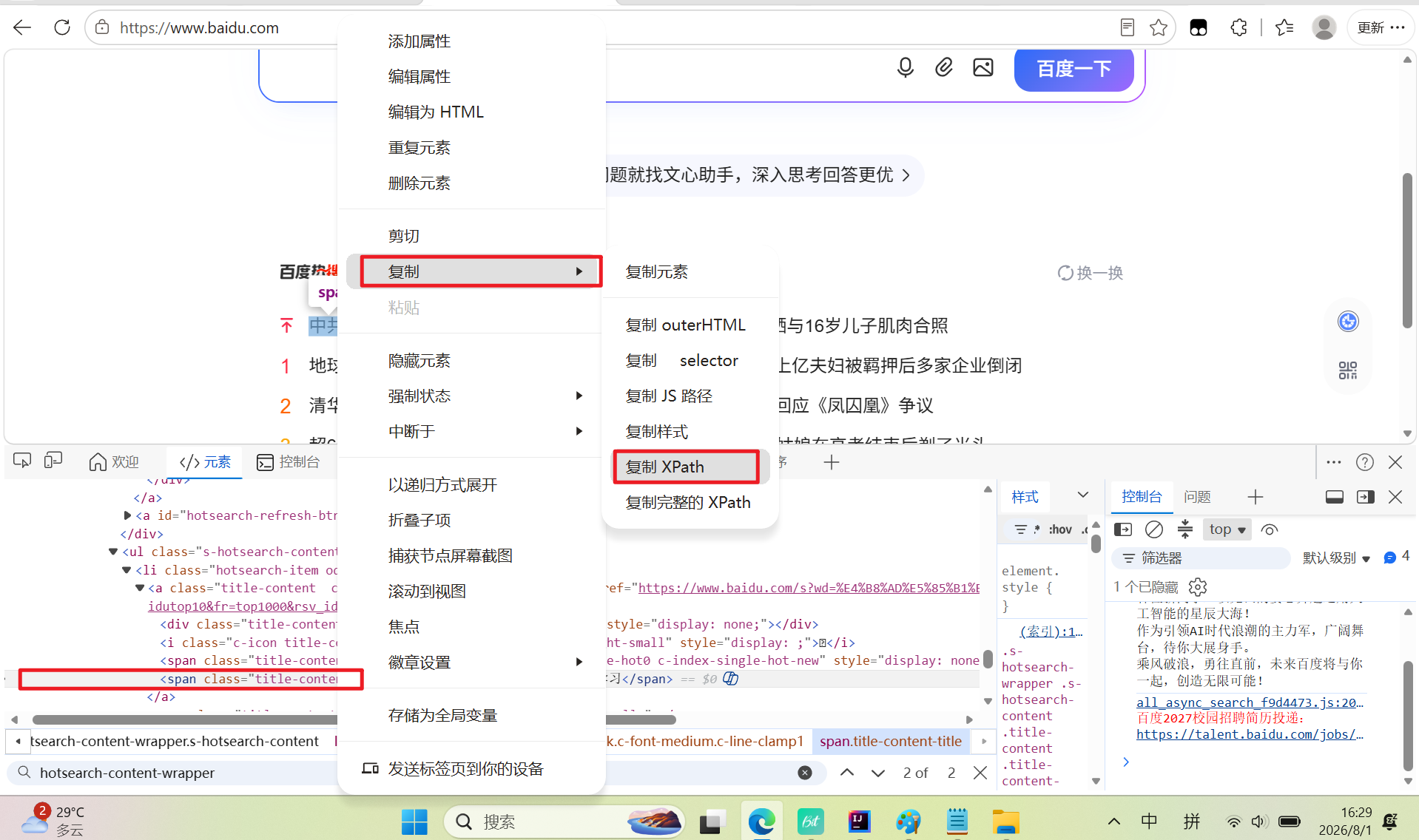The image size is (1419, 840).
Task: Click the QR code icon on page
Action: [1348, 370]
